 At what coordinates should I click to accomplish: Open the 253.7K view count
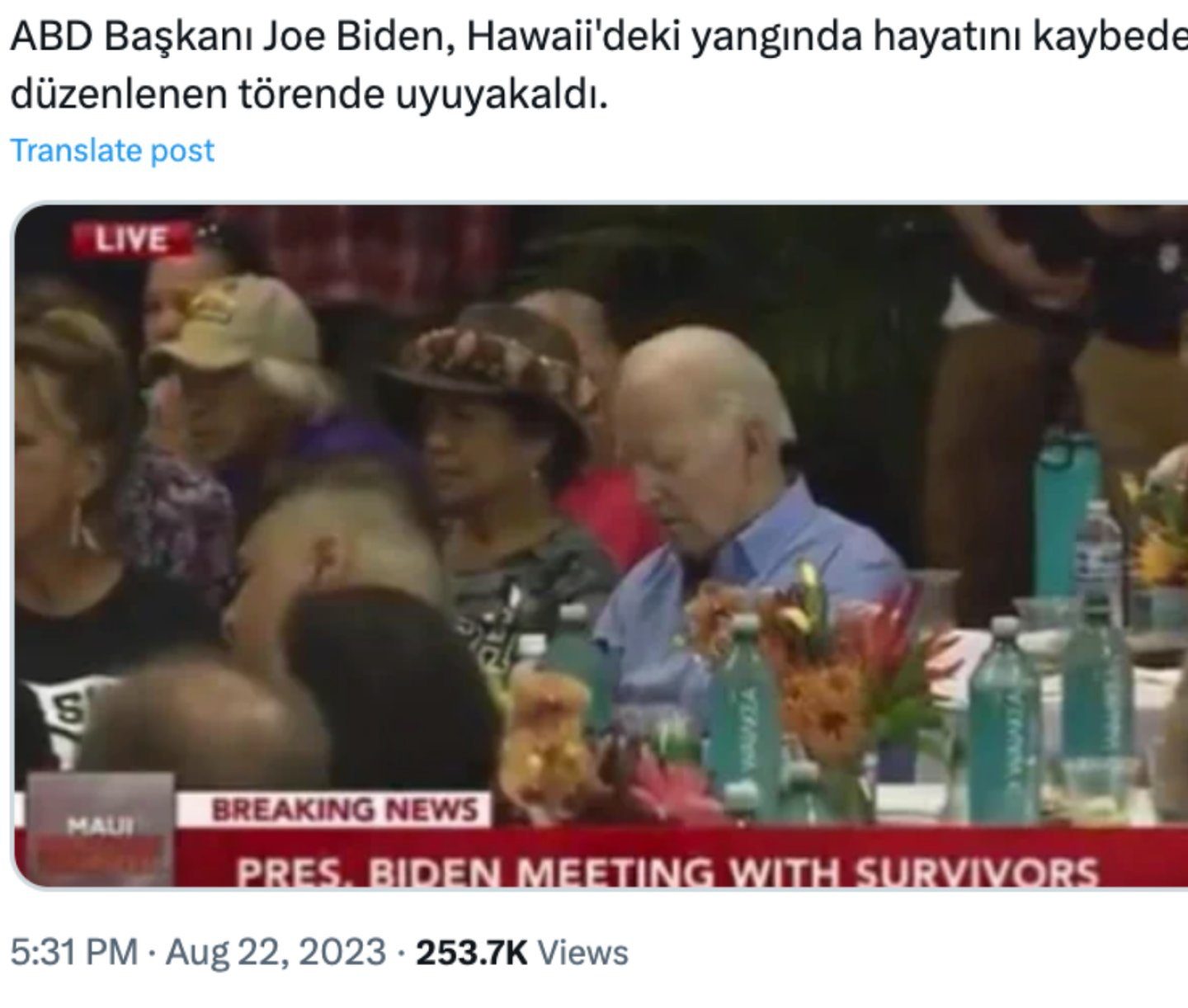(x=471, y=952)
